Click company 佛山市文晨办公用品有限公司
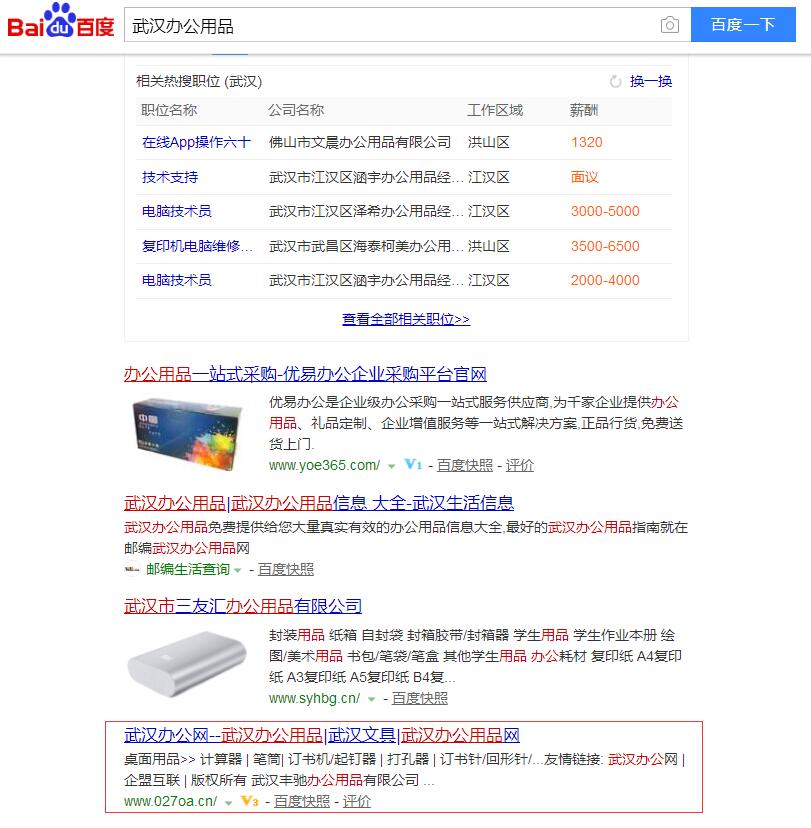The width and height of the screenshot is (811, 828). [x=360, y=142]
